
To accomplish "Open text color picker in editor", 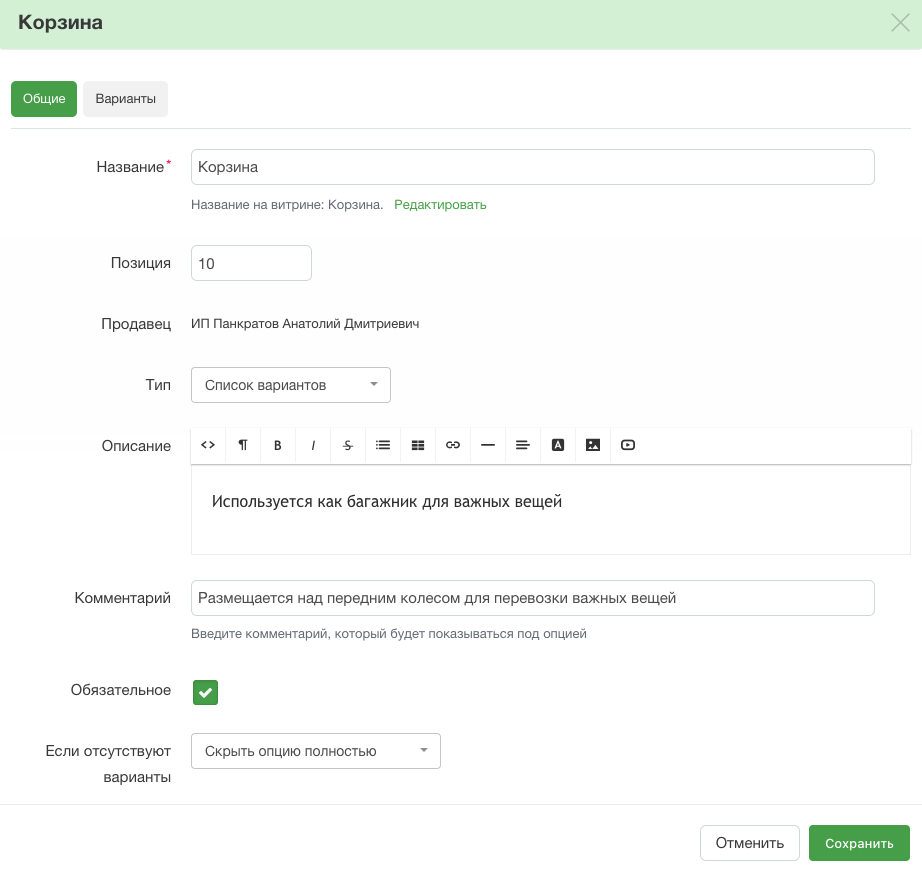I will click(558, 445).
